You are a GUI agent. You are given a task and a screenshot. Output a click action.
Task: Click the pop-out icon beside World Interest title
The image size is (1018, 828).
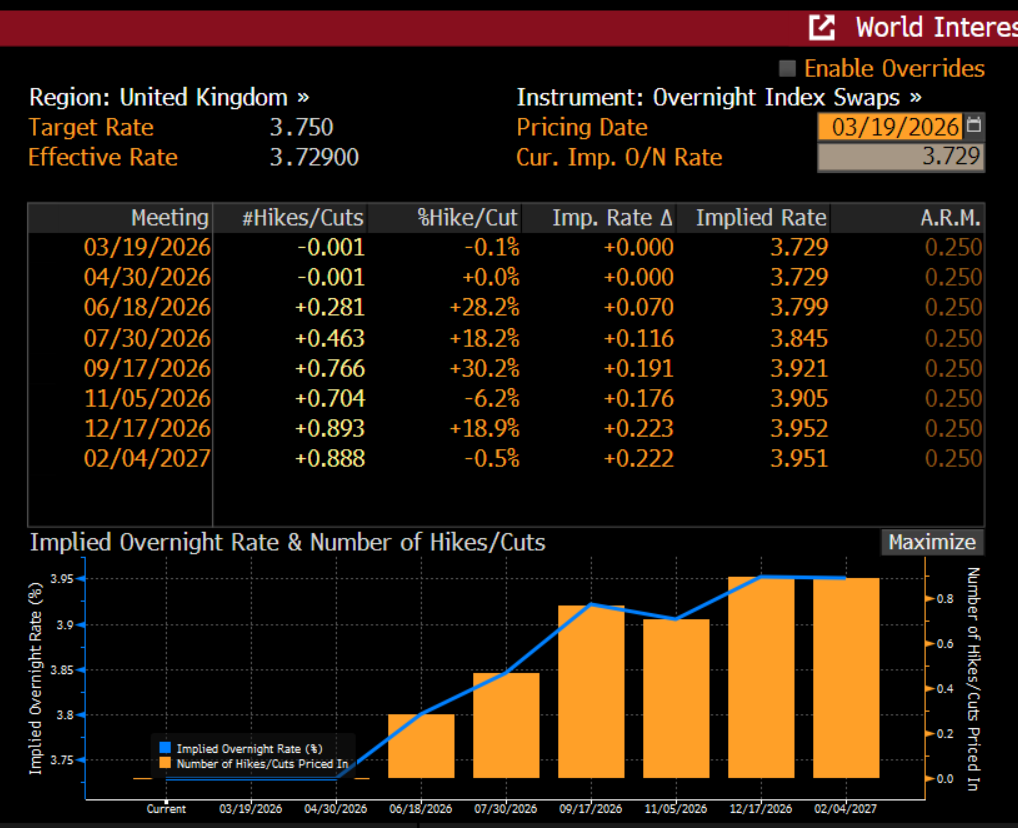pyautogui.click(x=821, y=27)
